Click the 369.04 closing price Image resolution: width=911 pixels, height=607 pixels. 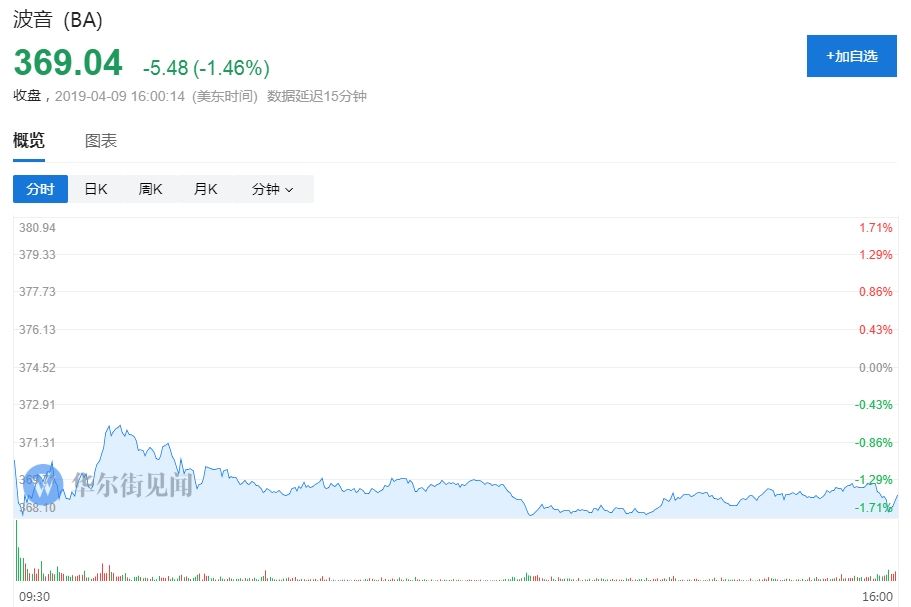click(x=68, y=62)
